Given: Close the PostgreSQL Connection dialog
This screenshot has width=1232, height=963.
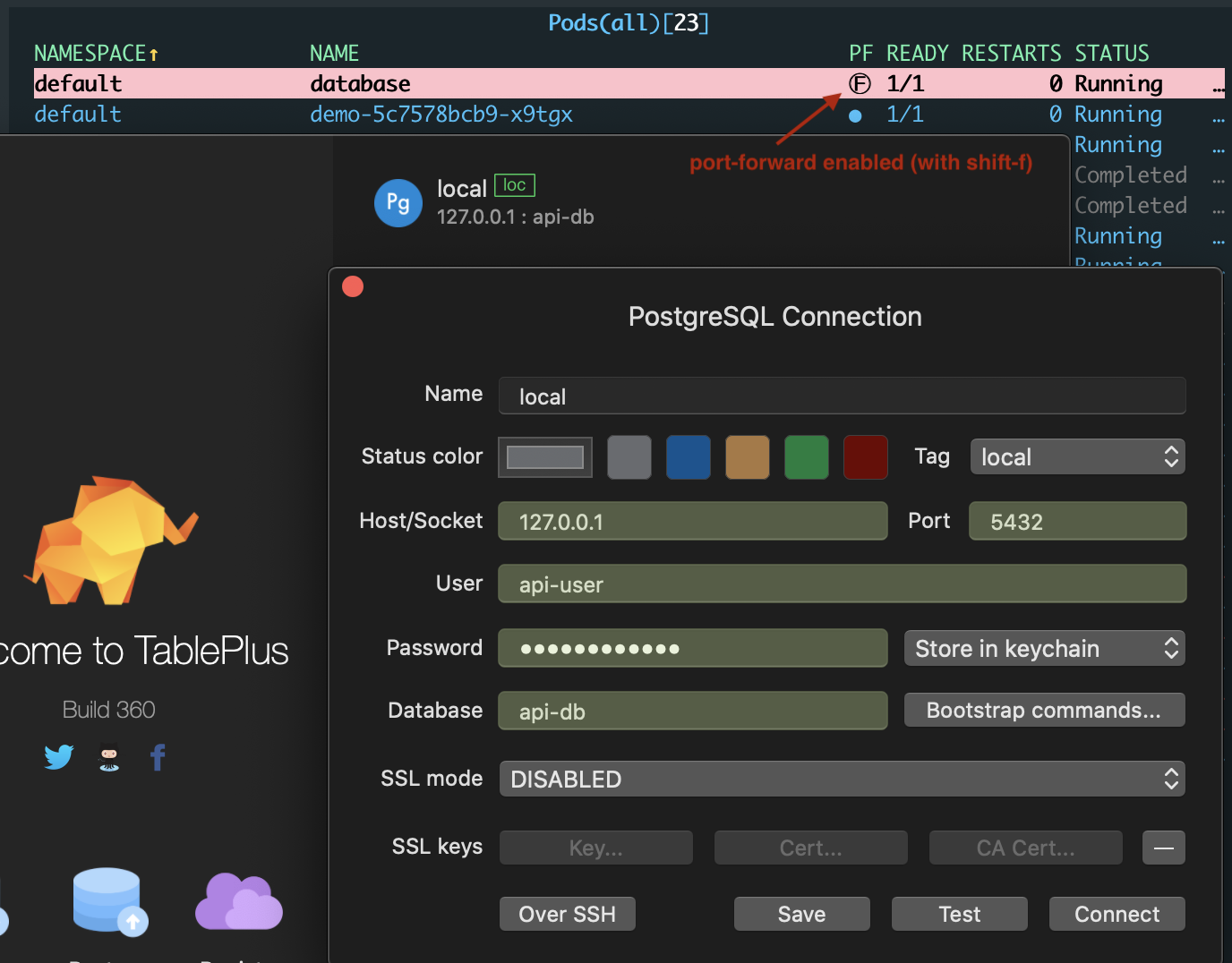Looking at the screenshot, I should click(x=353, y=286).
